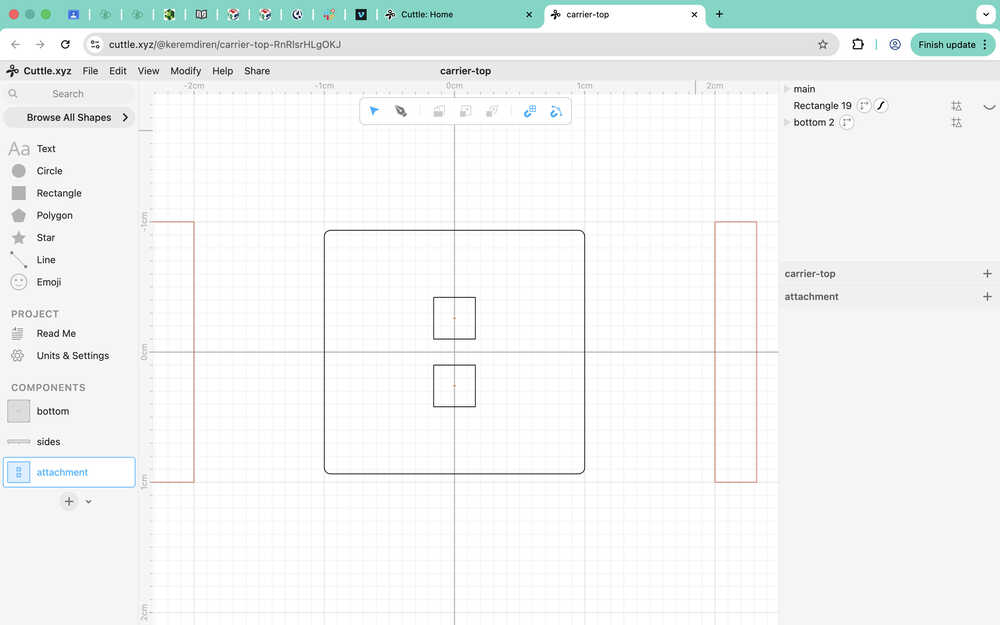Click the last greyed-out boolean toolbar icon
This screenshot has width=1000, height=625.
pyautogui.click(x=492, y=111)
